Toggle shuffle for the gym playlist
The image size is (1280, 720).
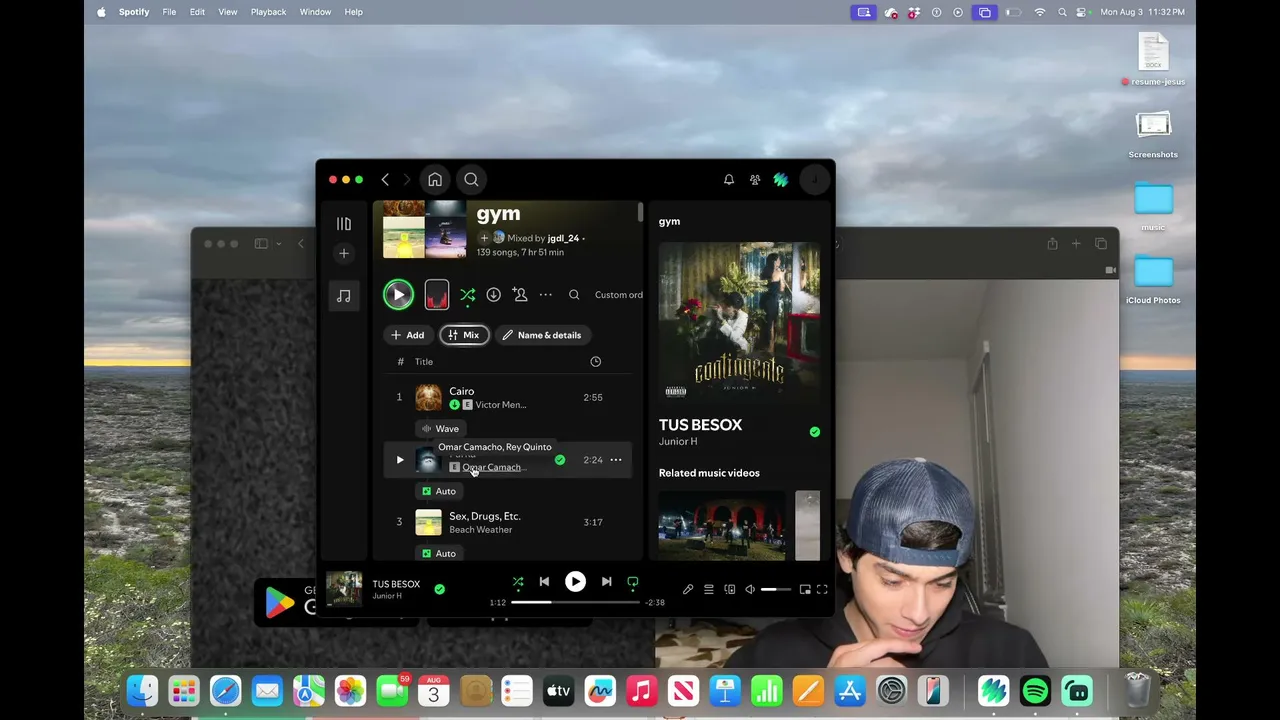tap(467, 295)
